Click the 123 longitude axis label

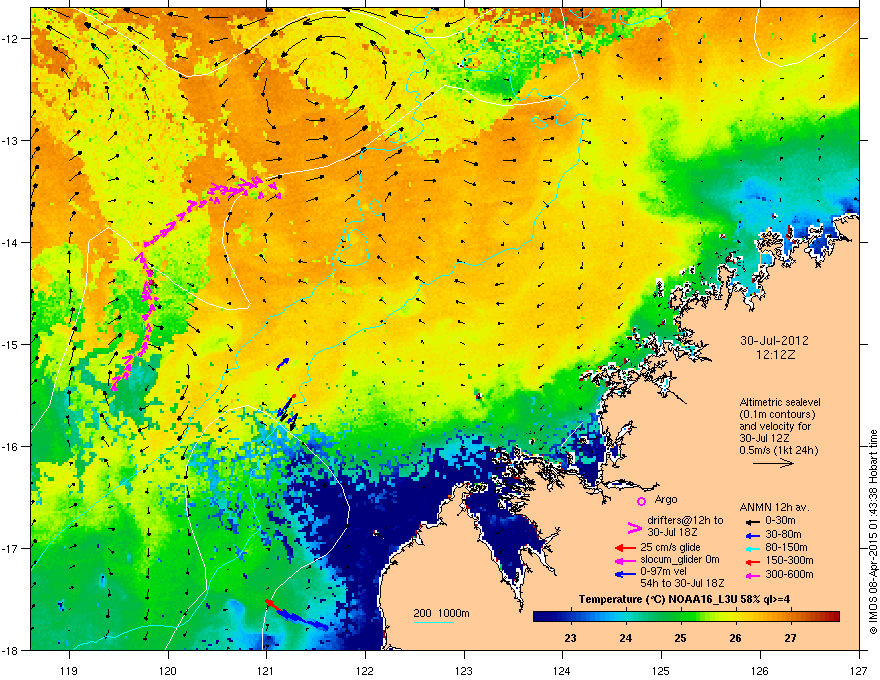(x=464, y=670)
